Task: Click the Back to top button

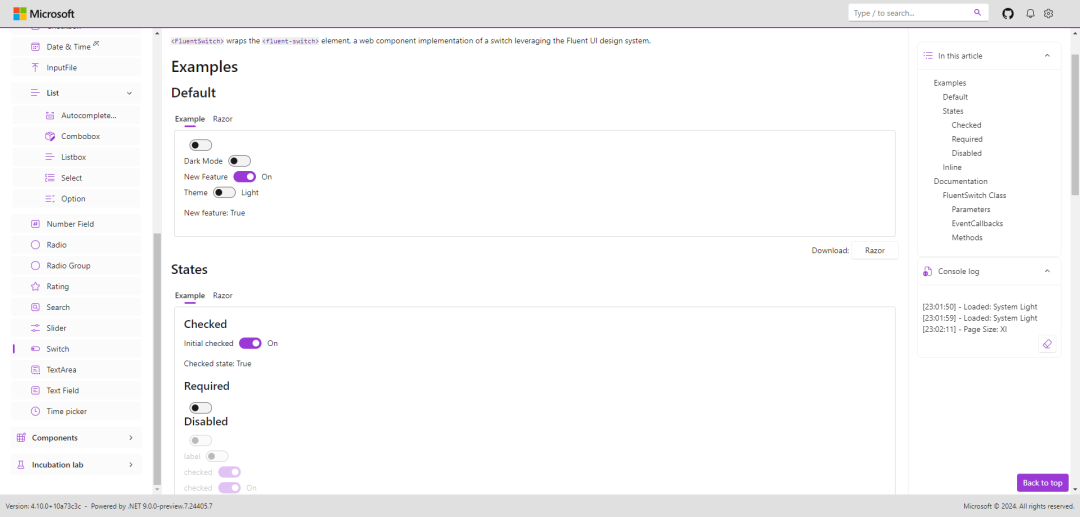Action: pyautogui.click(x=1042, y=483)
